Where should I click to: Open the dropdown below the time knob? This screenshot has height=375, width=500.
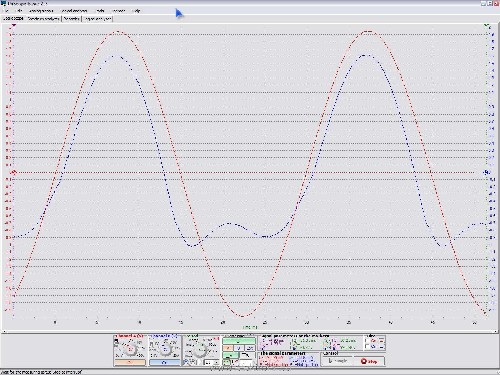212,362
